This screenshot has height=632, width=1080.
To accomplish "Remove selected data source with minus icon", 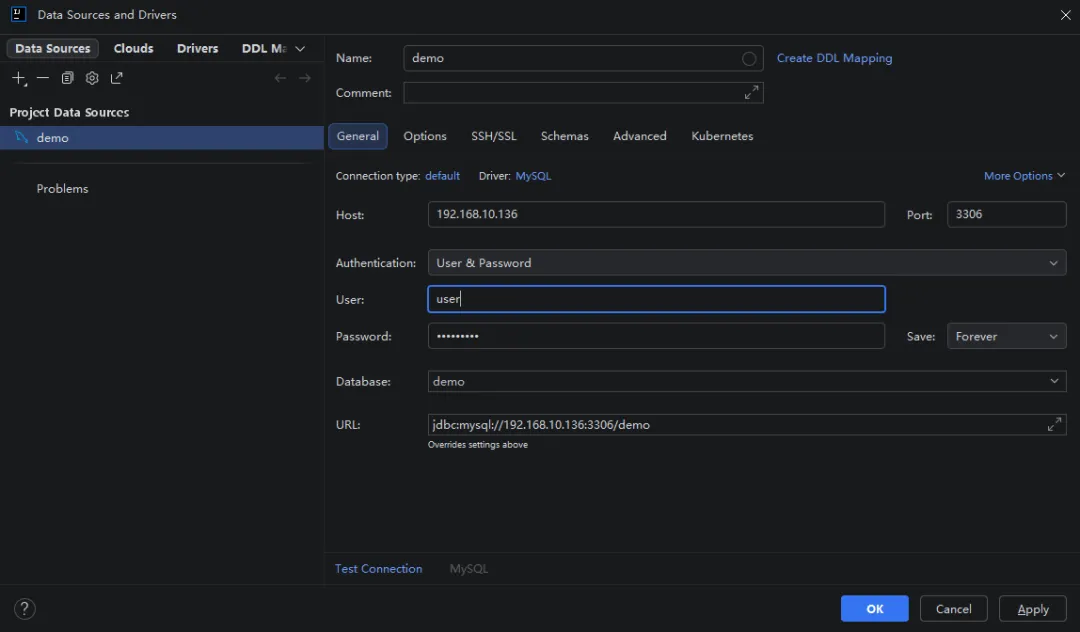I will point(43,78).
